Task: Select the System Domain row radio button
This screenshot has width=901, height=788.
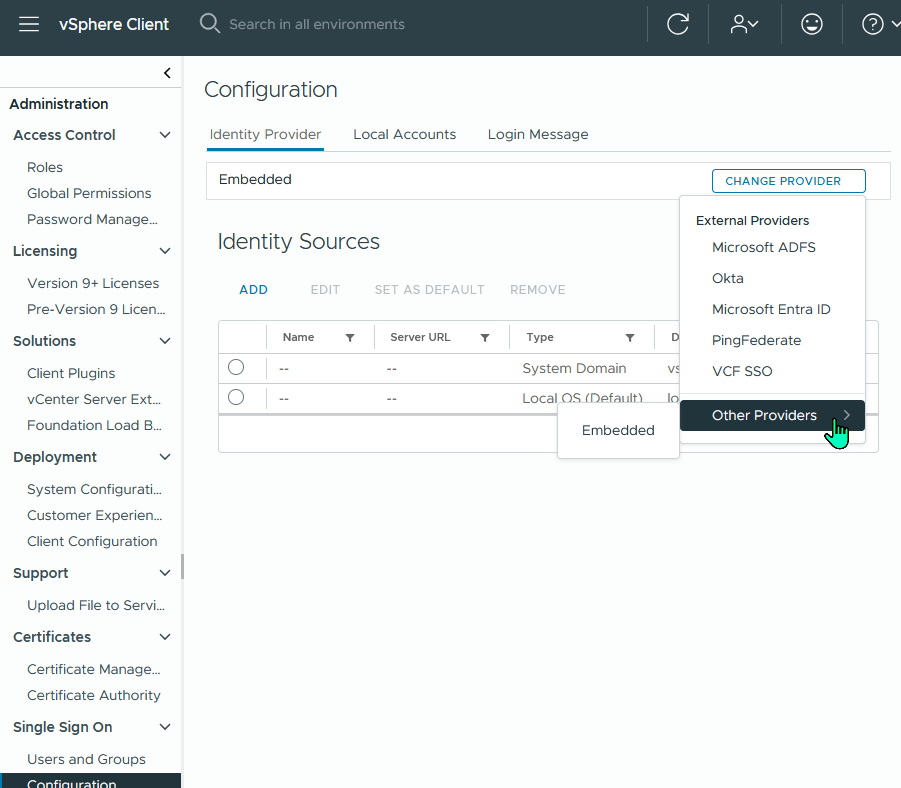Action: point(236,367)
